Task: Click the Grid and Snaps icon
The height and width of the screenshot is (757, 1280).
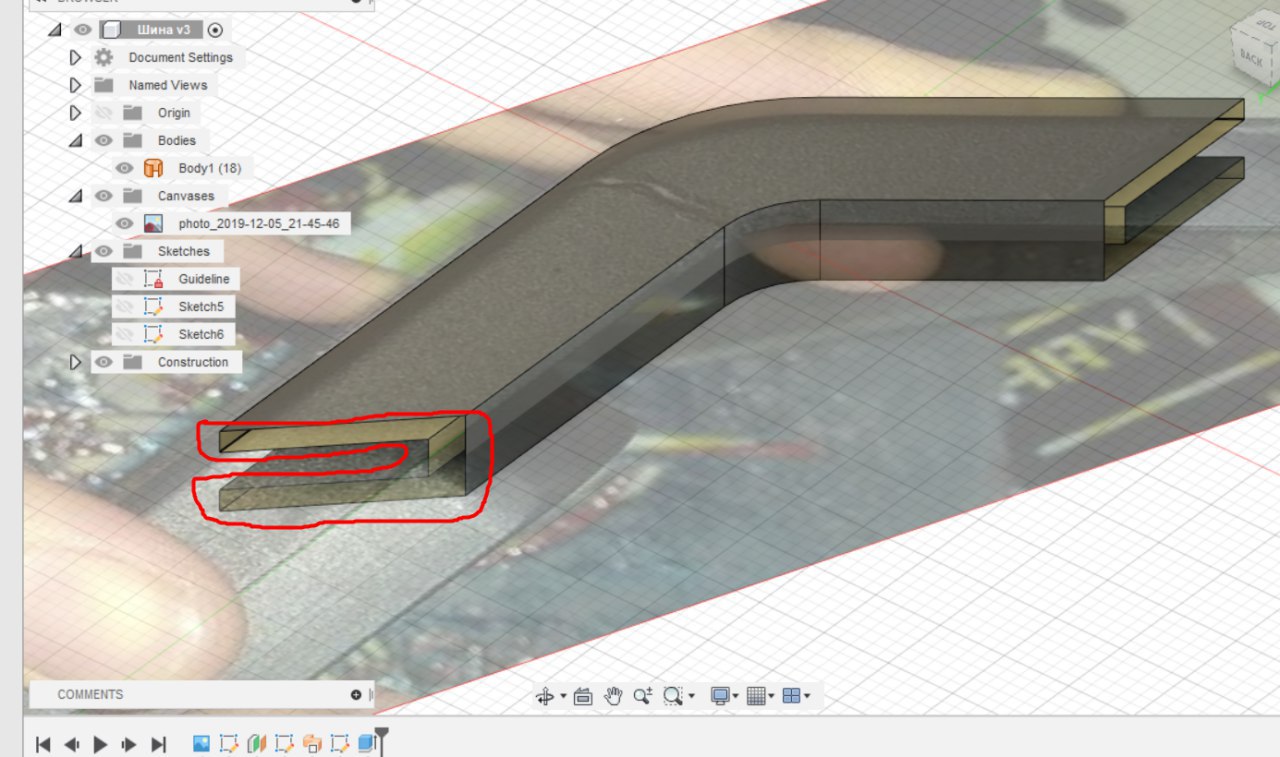Action: (x=756, y=696)
